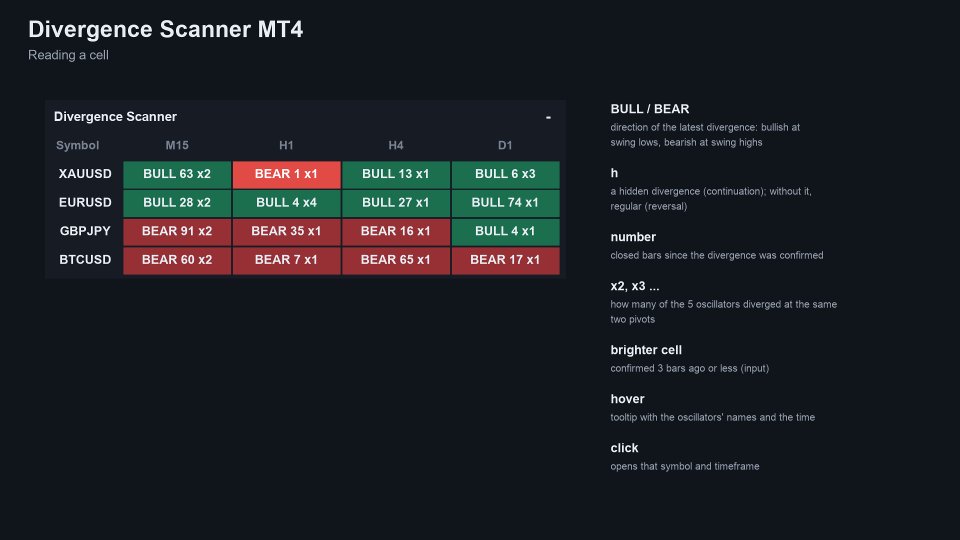Click the Divergence Scanner panel title
The image size is (960, 540).
coord(115,117)
